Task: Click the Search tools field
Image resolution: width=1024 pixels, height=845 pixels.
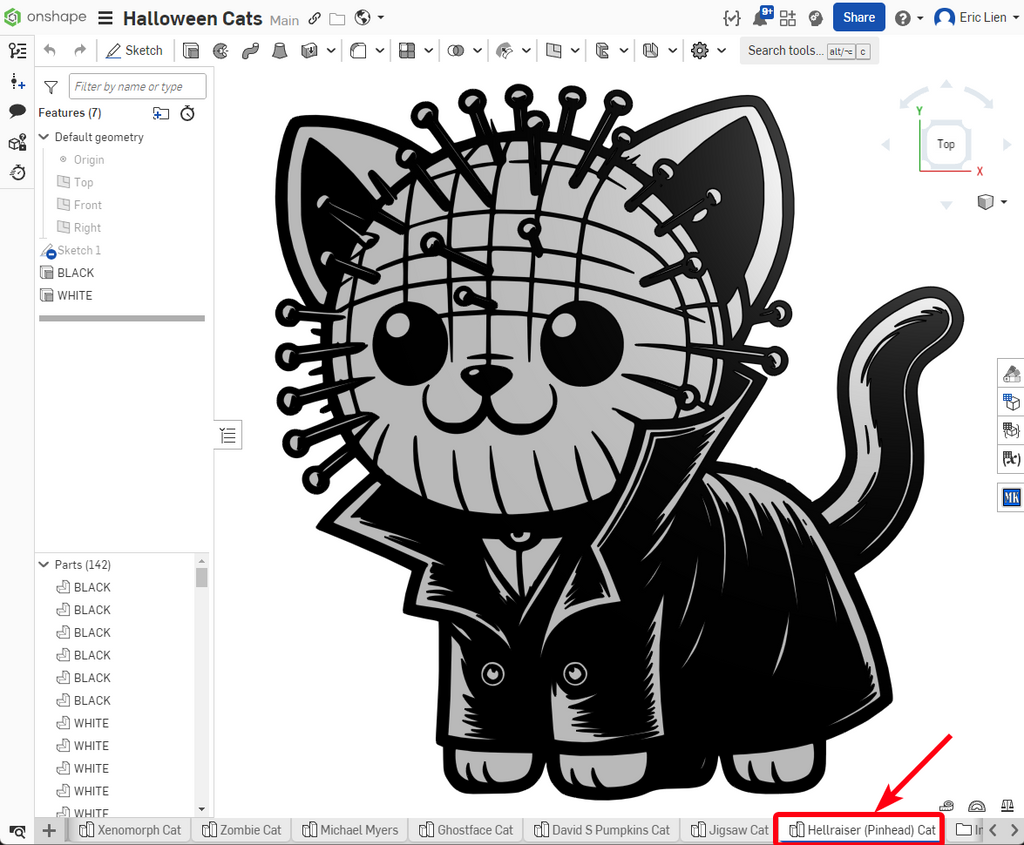Action: click(808, 50)
